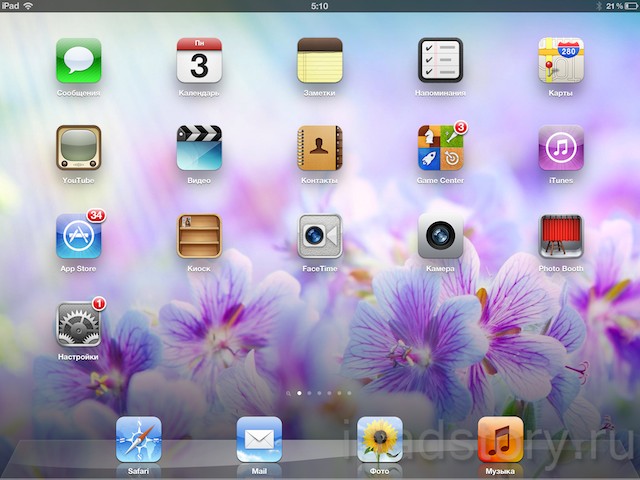Open the Киоск newsstand shelf

pos(199,236)
